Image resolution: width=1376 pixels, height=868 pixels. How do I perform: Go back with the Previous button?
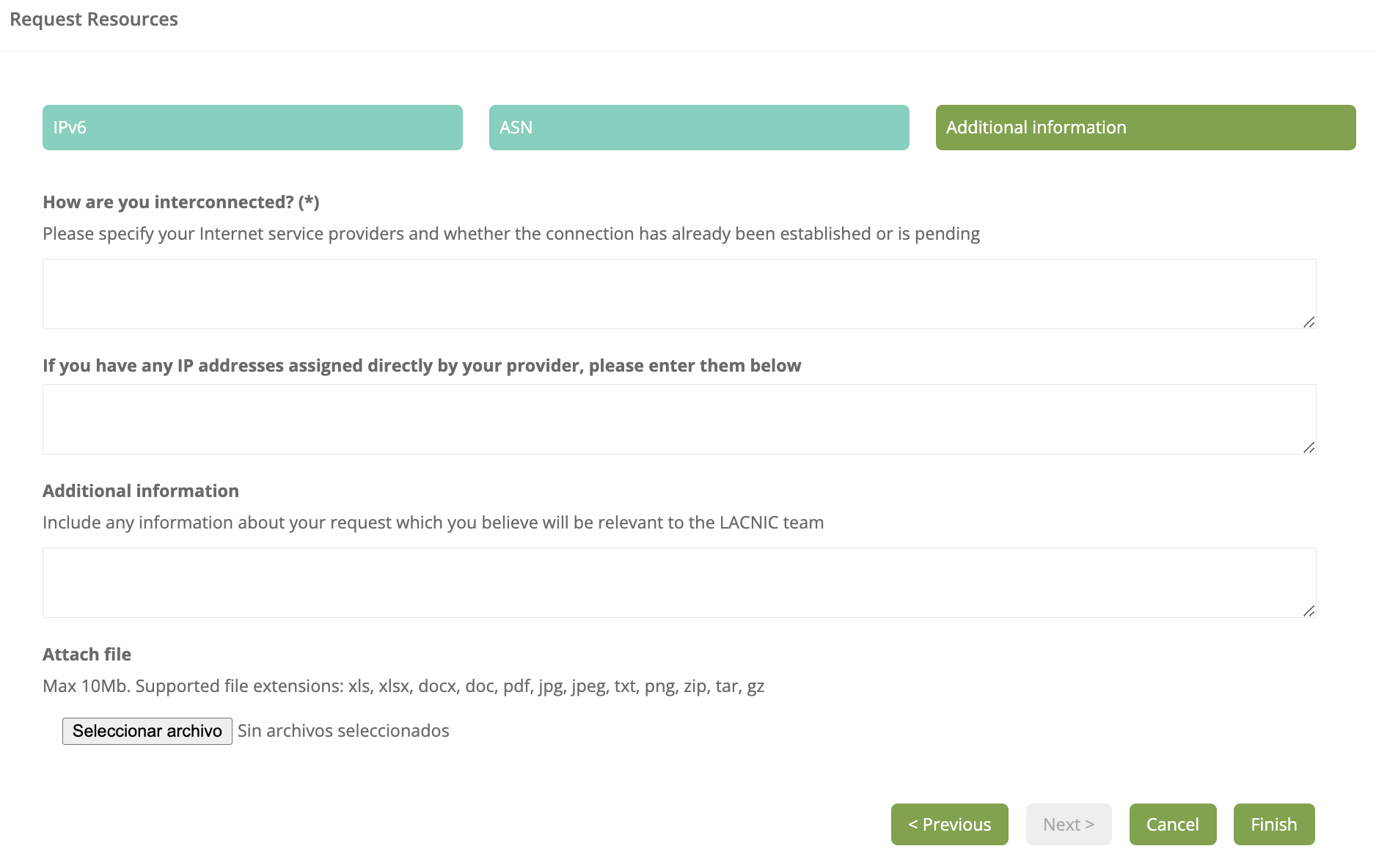point(949,825)
